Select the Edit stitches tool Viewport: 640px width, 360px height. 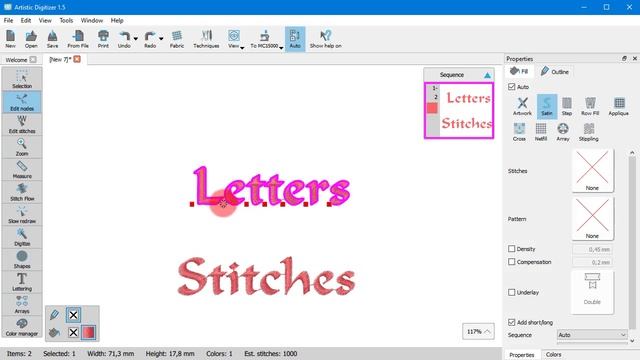click(22, 124)
